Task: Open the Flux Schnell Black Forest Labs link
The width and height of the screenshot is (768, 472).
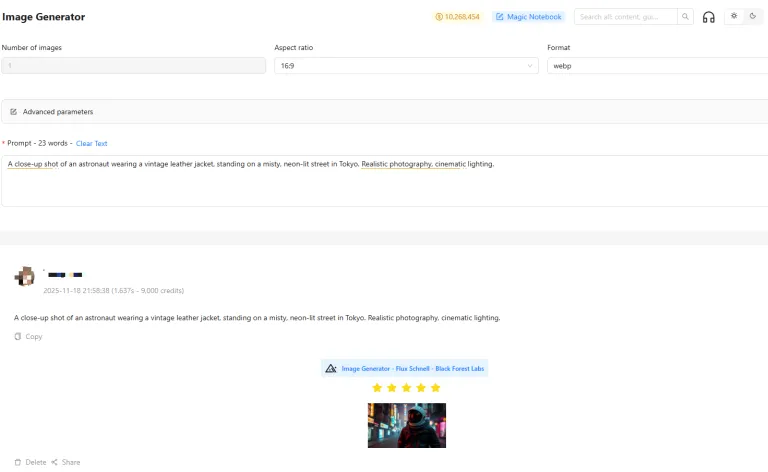Action: point(412,369)
